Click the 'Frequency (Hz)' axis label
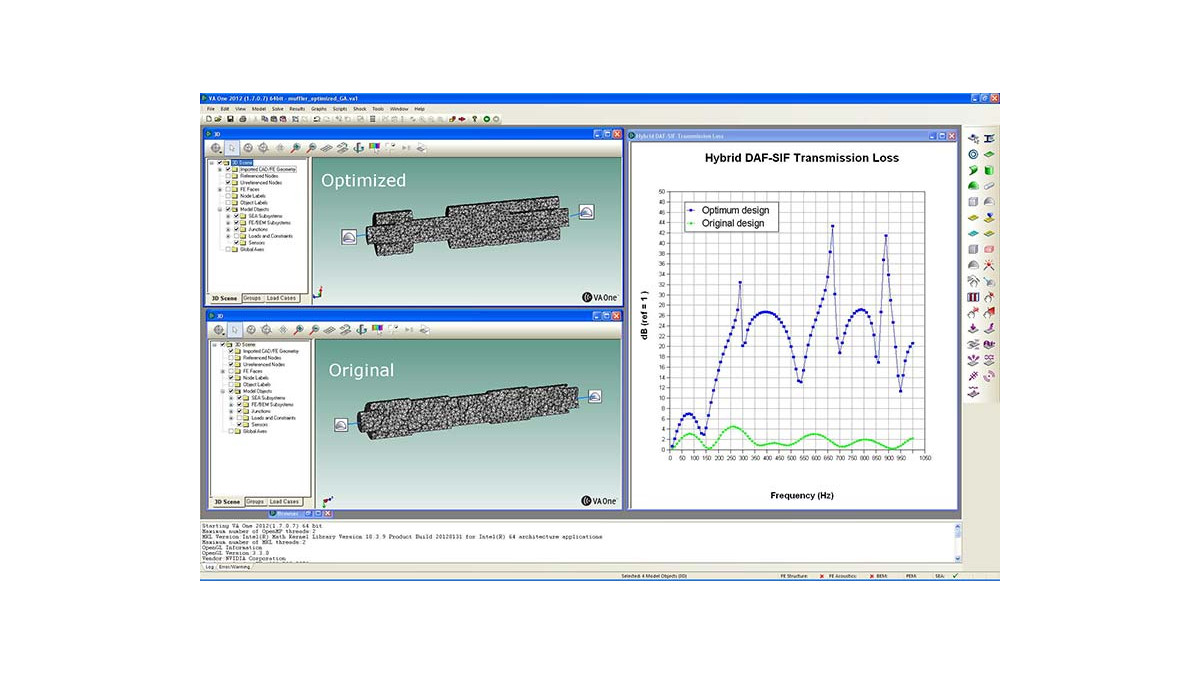1200x675 pixels. 802,495
